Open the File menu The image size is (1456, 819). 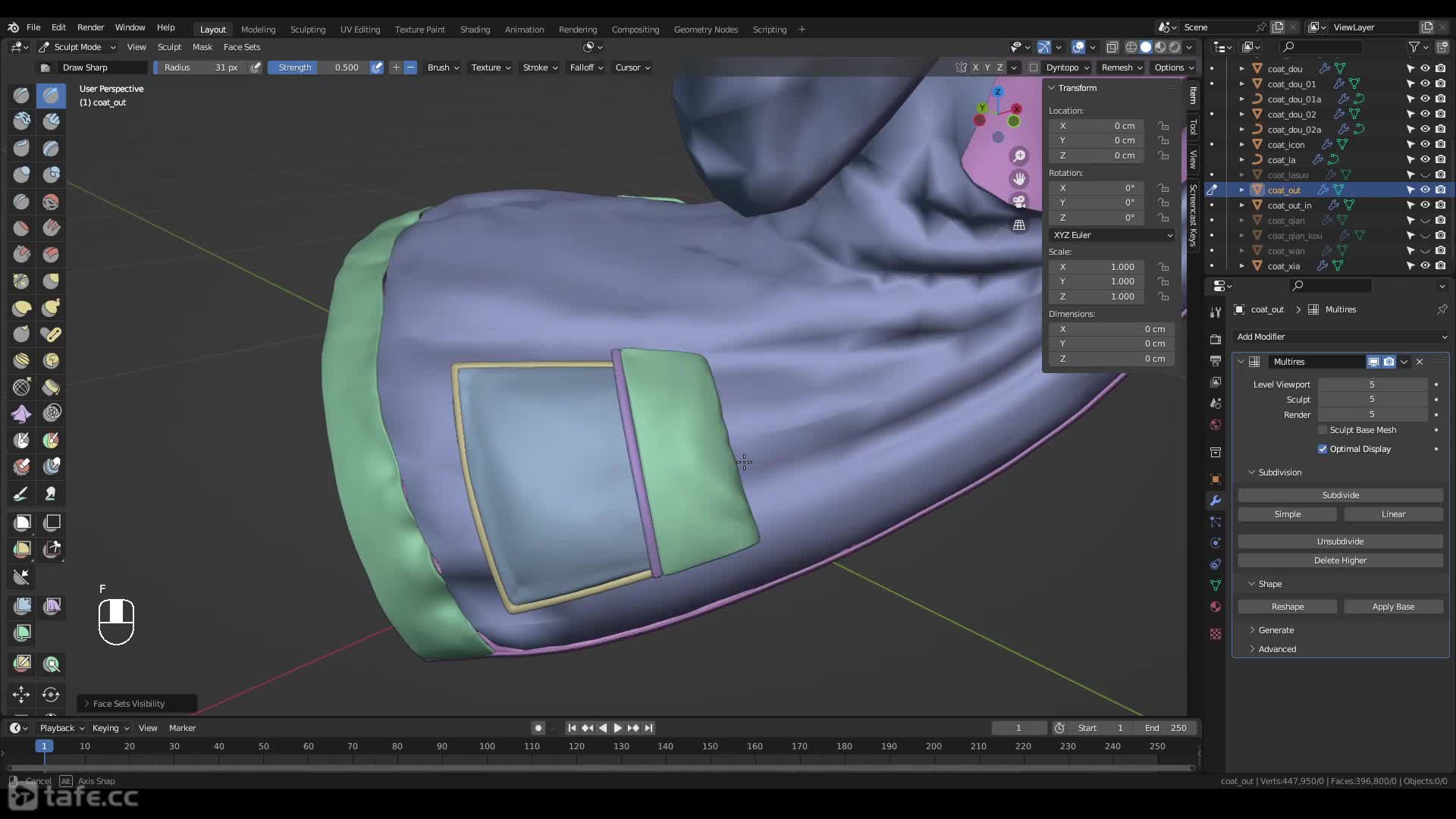[33, 27]
